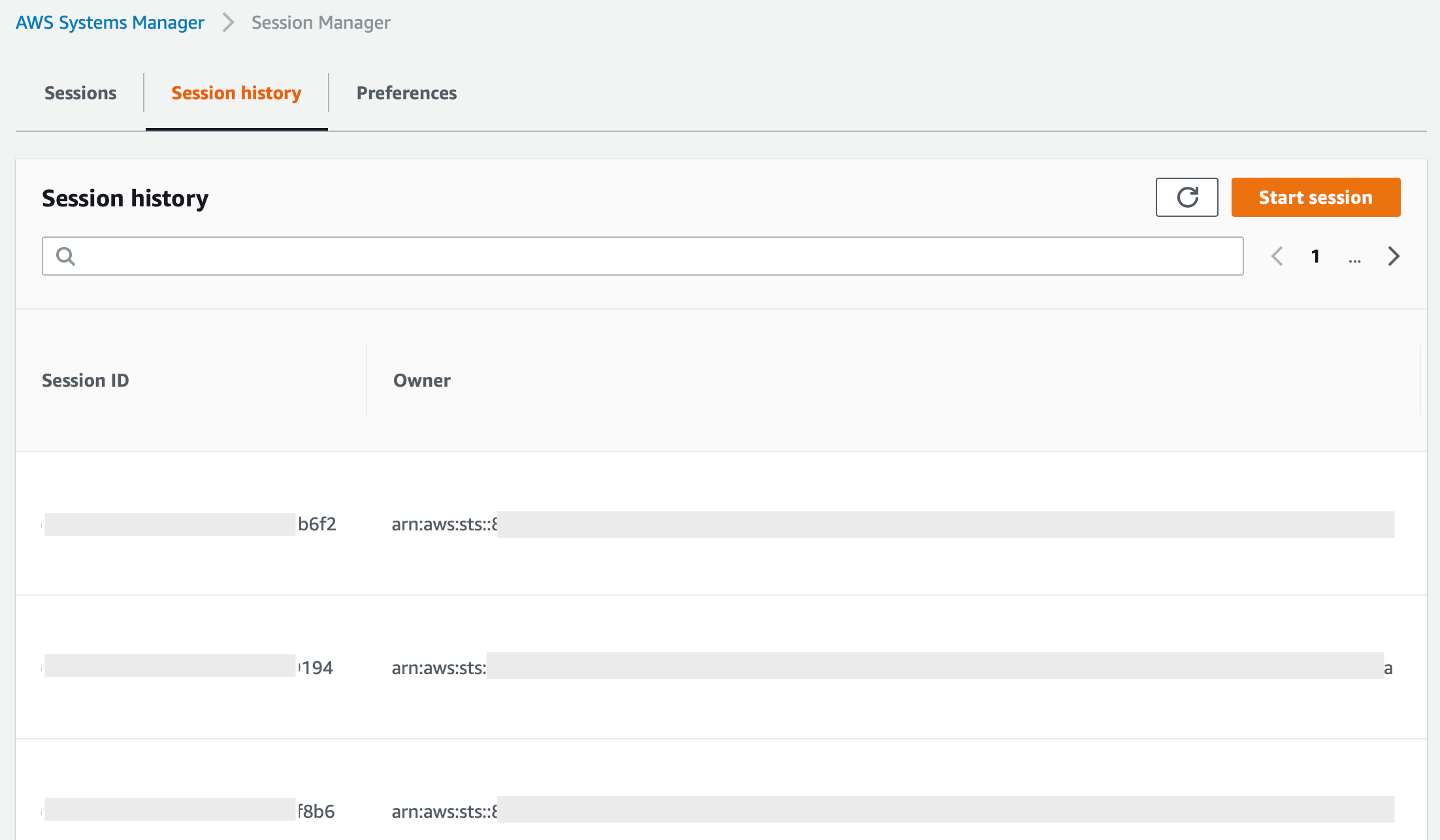Click Session Manager breadcrumb text
The image size is (1440, 840).
(321, 23)
